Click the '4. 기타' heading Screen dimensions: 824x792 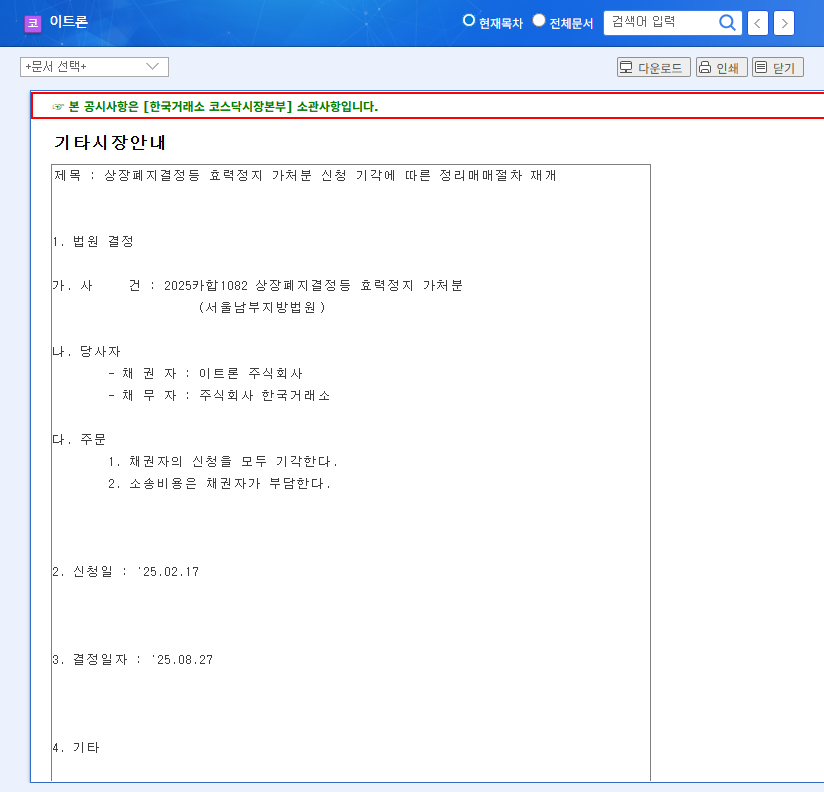tap(76, 747)
